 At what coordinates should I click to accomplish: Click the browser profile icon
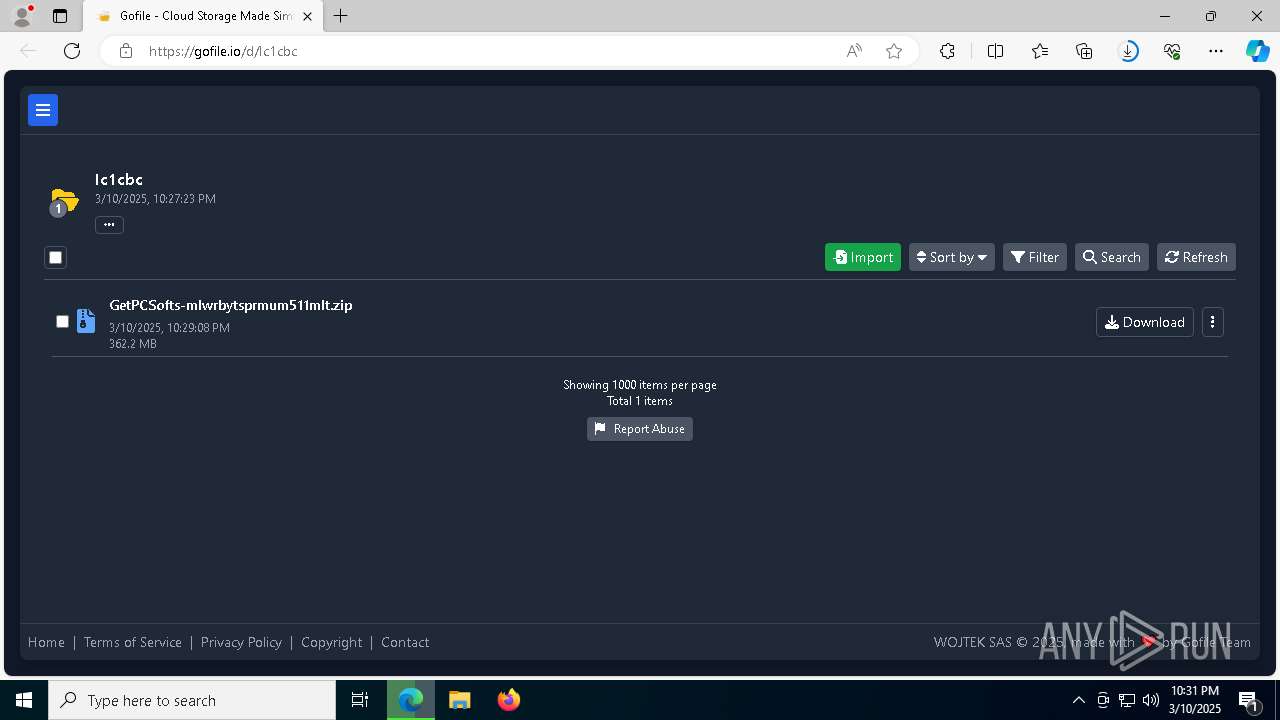22,16
